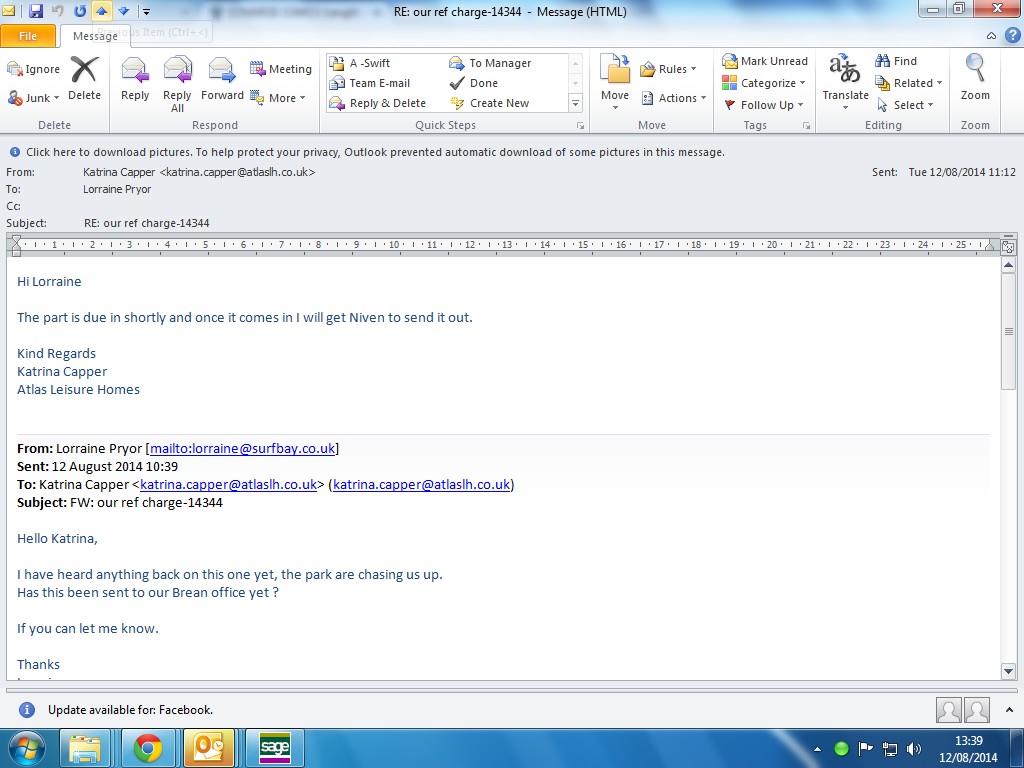Save message via quick access toolbar
The height and width of the screenshot is (768, 1024).
coord(36,11)
